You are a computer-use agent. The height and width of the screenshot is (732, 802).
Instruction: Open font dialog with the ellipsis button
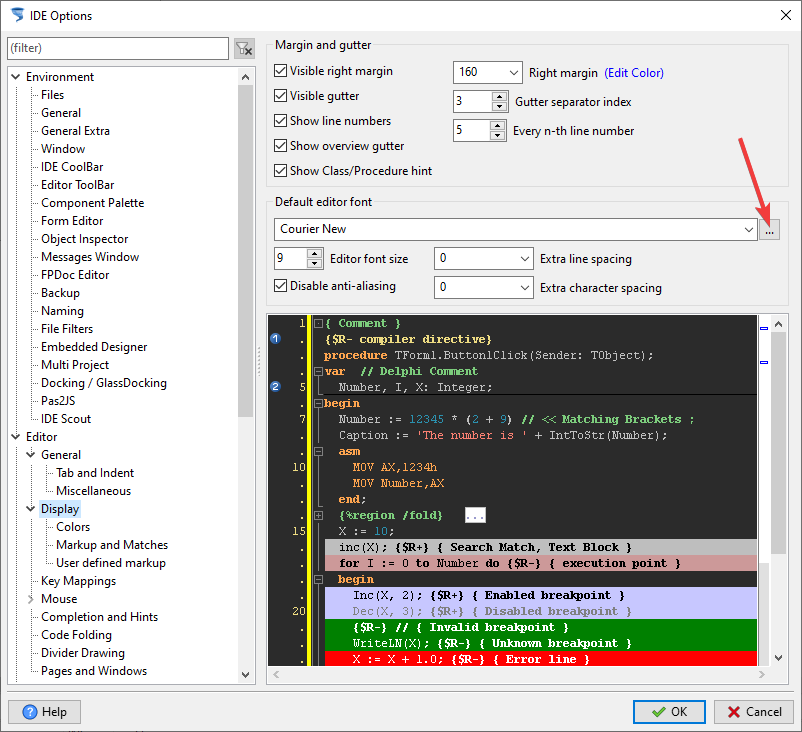click(769, 229)
